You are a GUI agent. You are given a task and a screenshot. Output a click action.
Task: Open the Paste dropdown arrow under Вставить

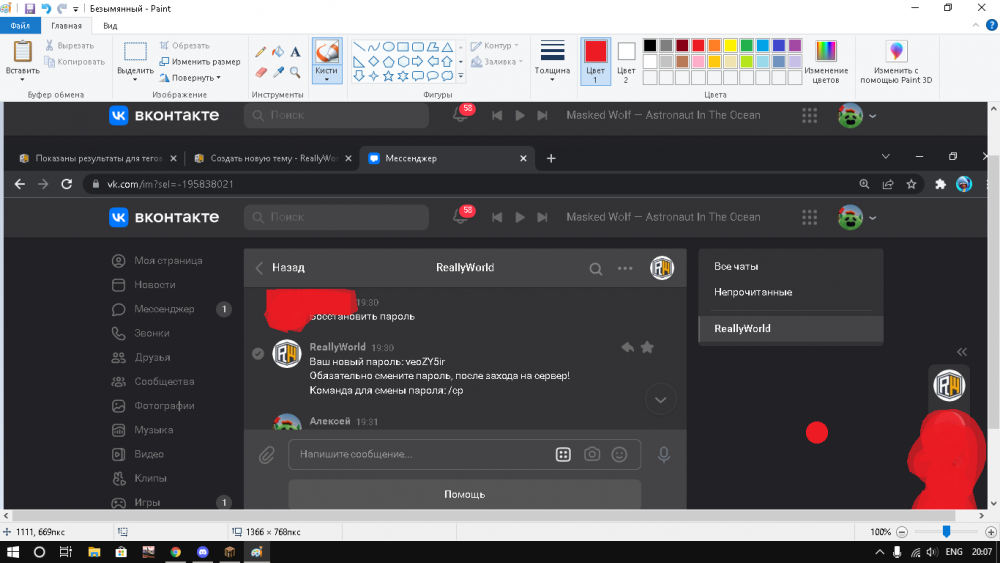coord(22,80)
